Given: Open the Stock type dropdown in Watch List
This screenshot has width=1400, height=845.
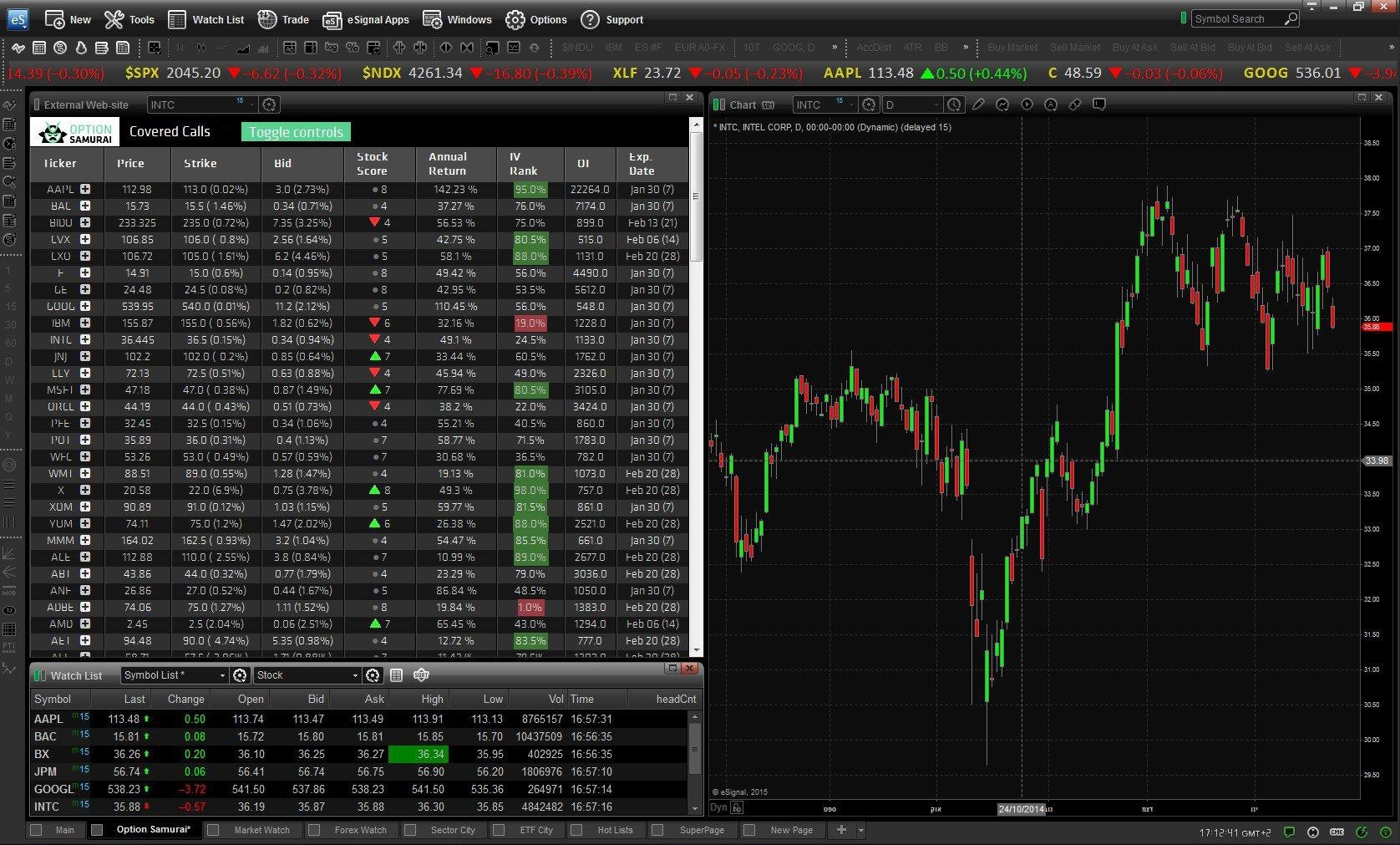Looking at the screenshot, I should (x=307, y=674).
